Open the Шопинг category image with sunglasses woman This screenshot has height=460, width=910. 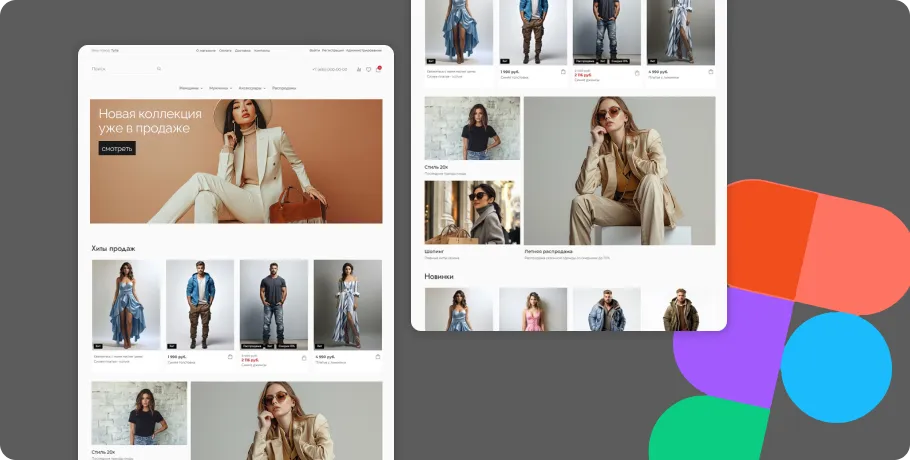click(x=472, y=212)
